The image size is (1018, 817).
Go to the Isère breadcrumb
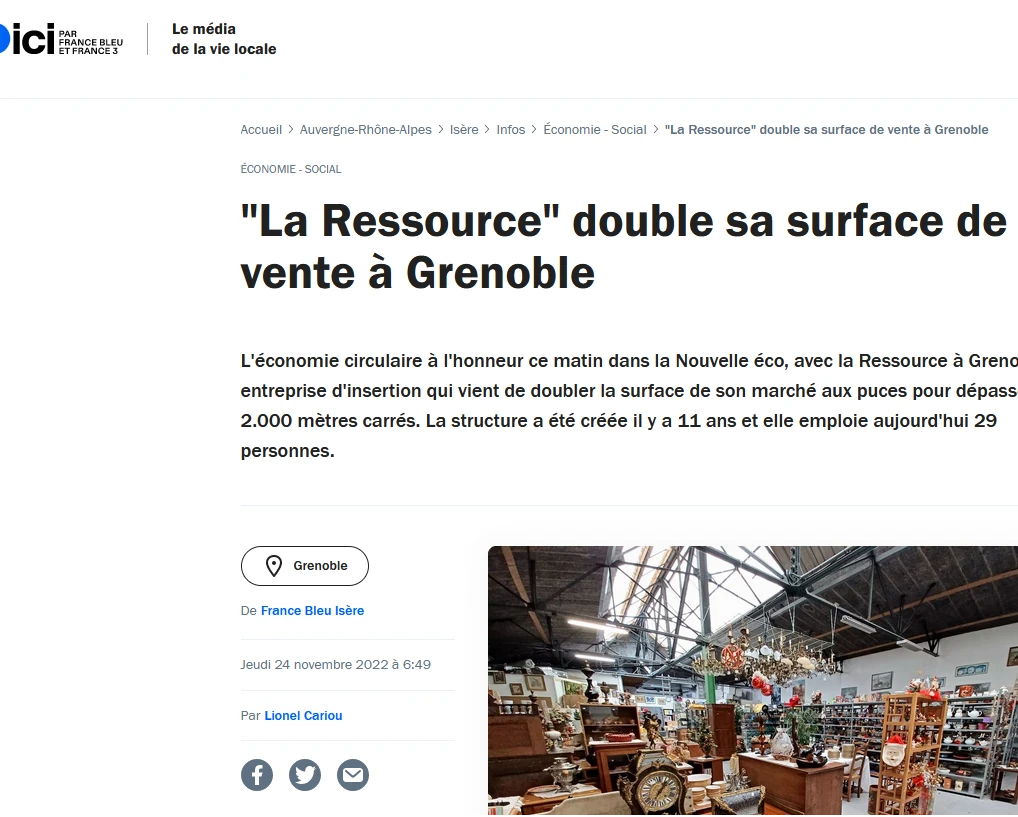pyautogui.click(x=464, y=129)
